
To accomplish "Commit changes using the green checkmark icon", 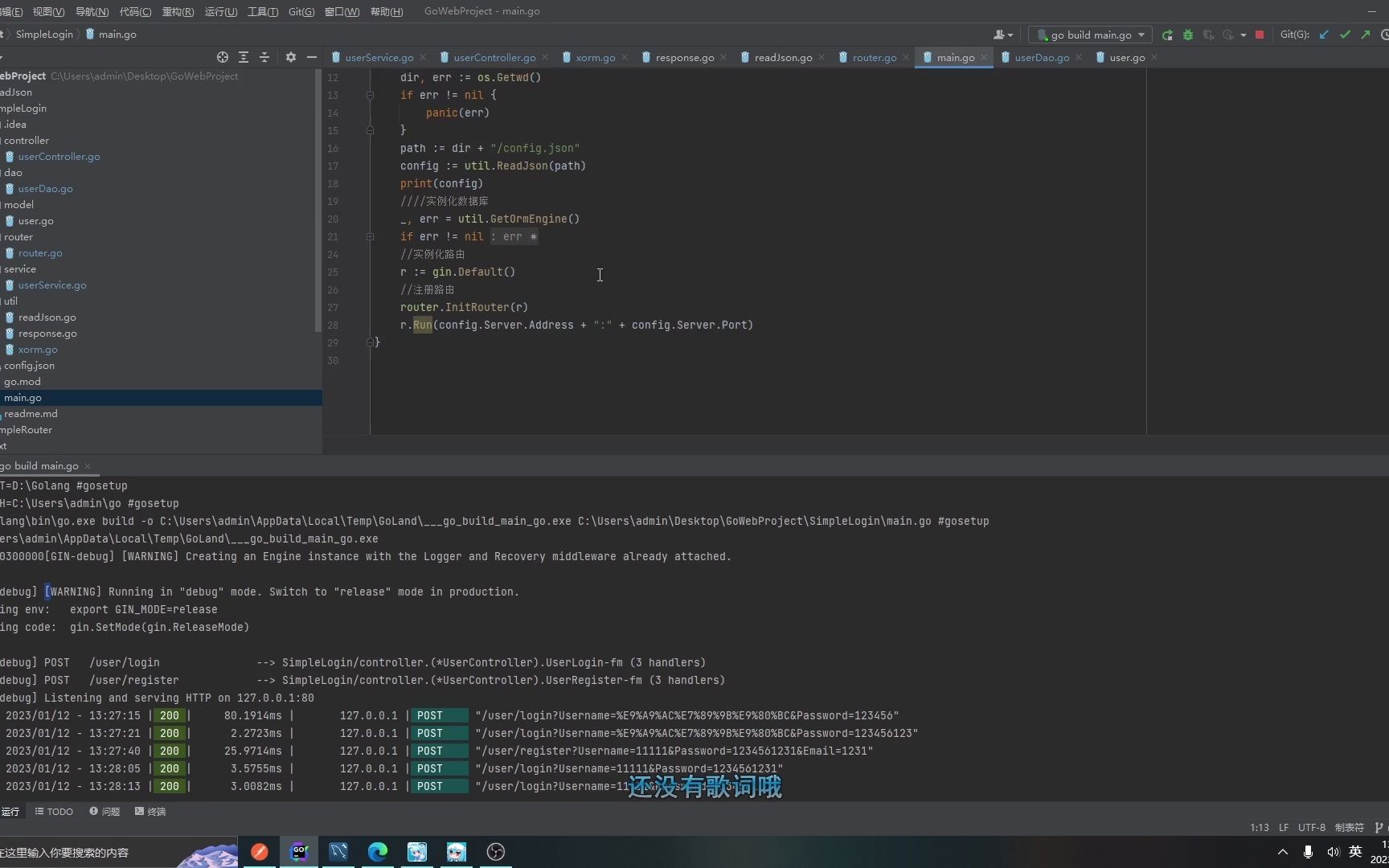I will coord(1345,35).
